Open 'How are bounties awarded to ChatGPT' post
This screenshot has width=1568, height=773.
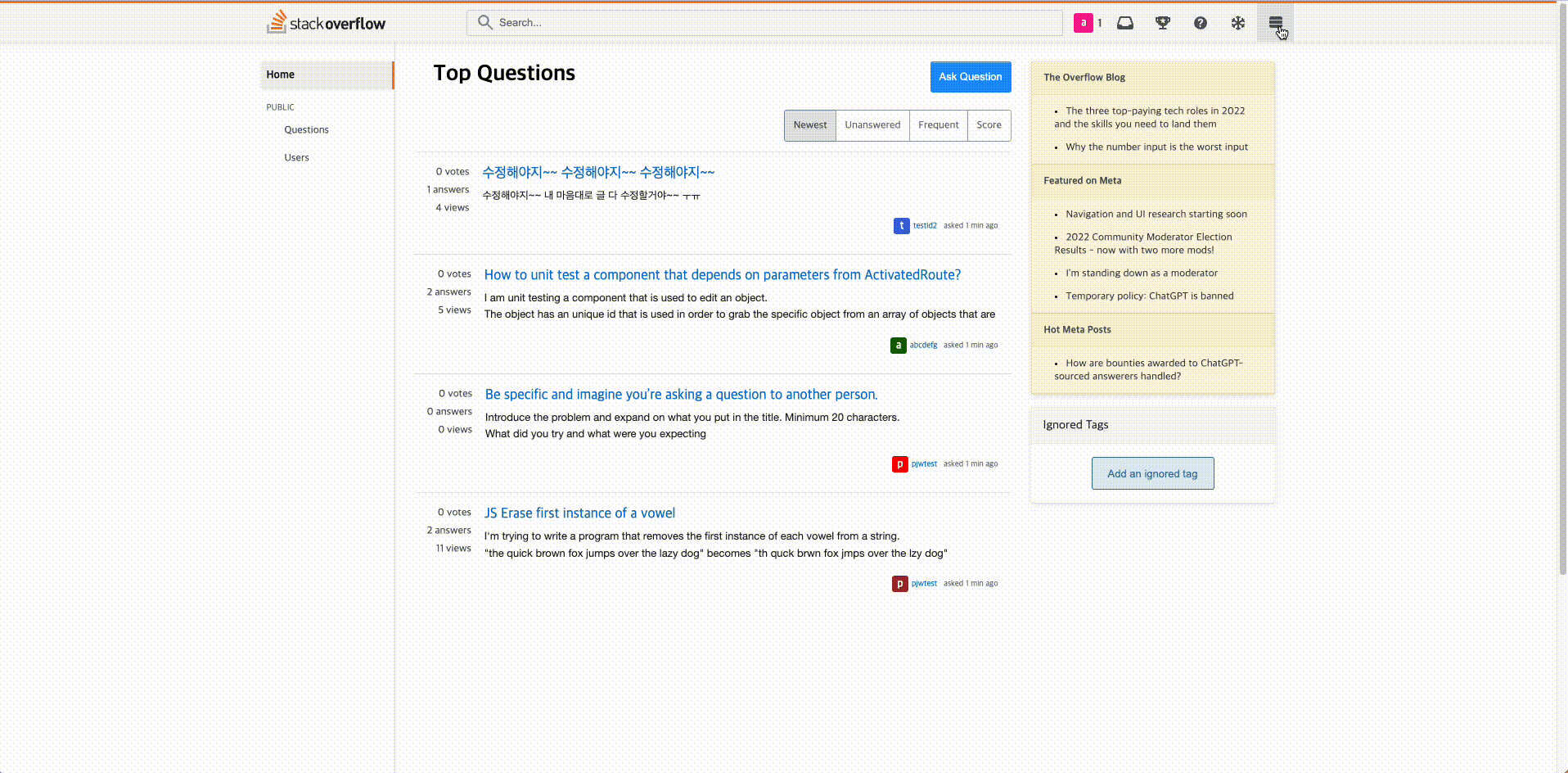coord(1148,370)
